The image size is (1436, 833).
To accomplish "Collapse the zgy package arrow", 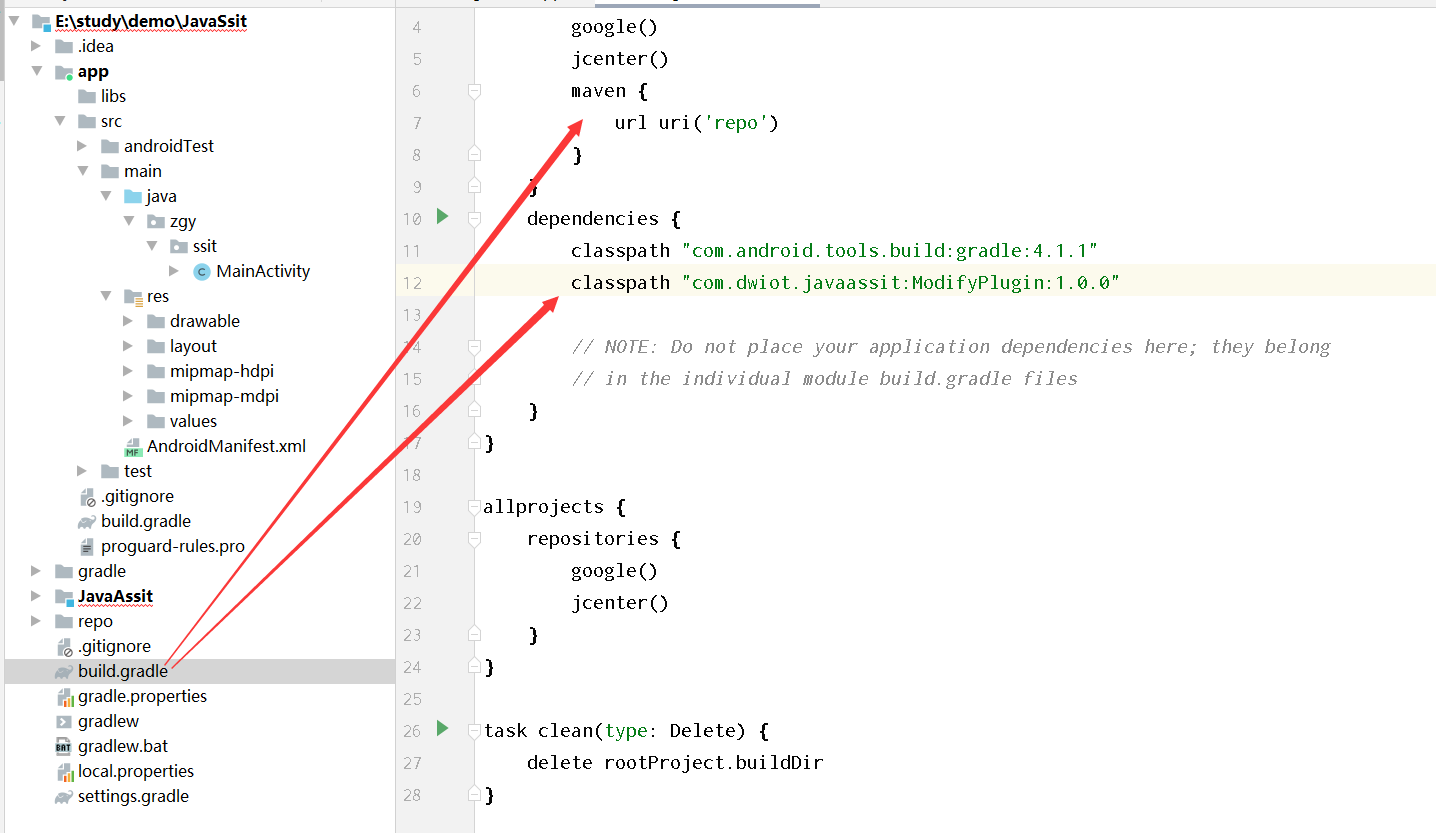I will click(129, 221).
